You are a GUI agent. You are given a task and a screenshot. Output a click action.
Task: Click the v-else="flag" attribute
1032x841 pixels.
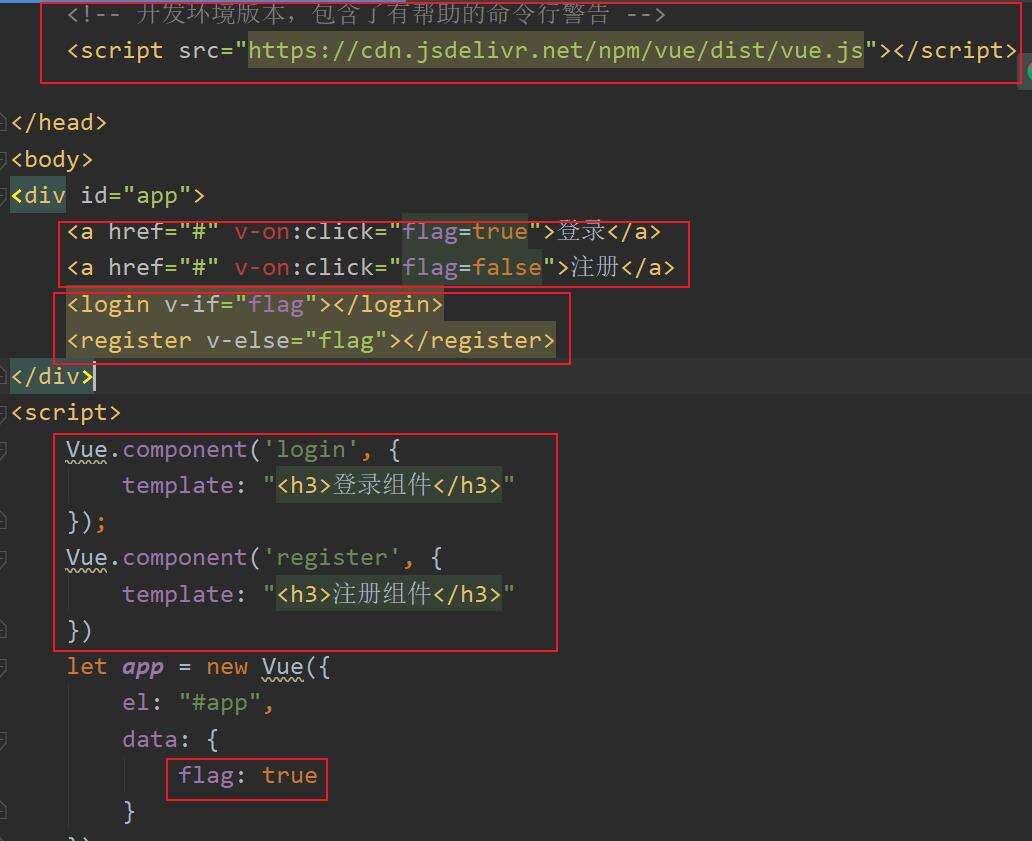click(x=296, y=340)
